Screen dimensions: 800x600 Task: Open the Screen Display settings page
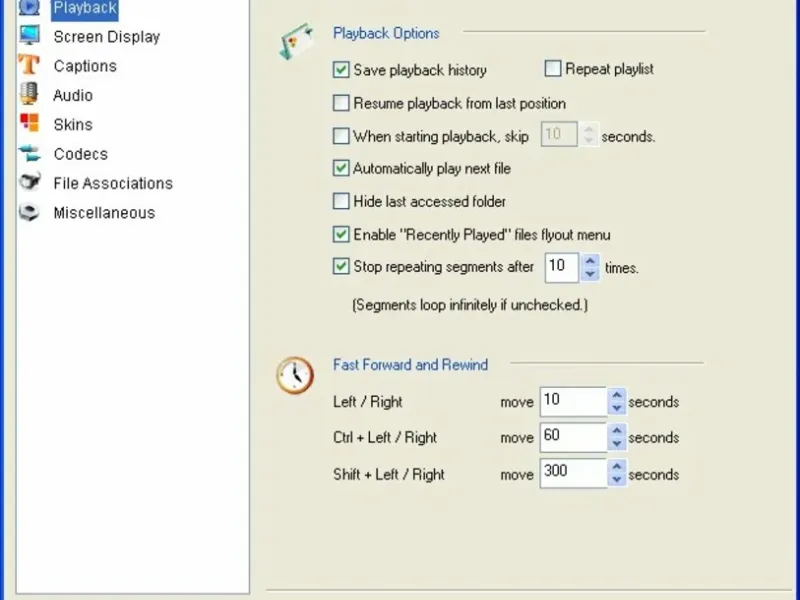(x=107, y=37)
